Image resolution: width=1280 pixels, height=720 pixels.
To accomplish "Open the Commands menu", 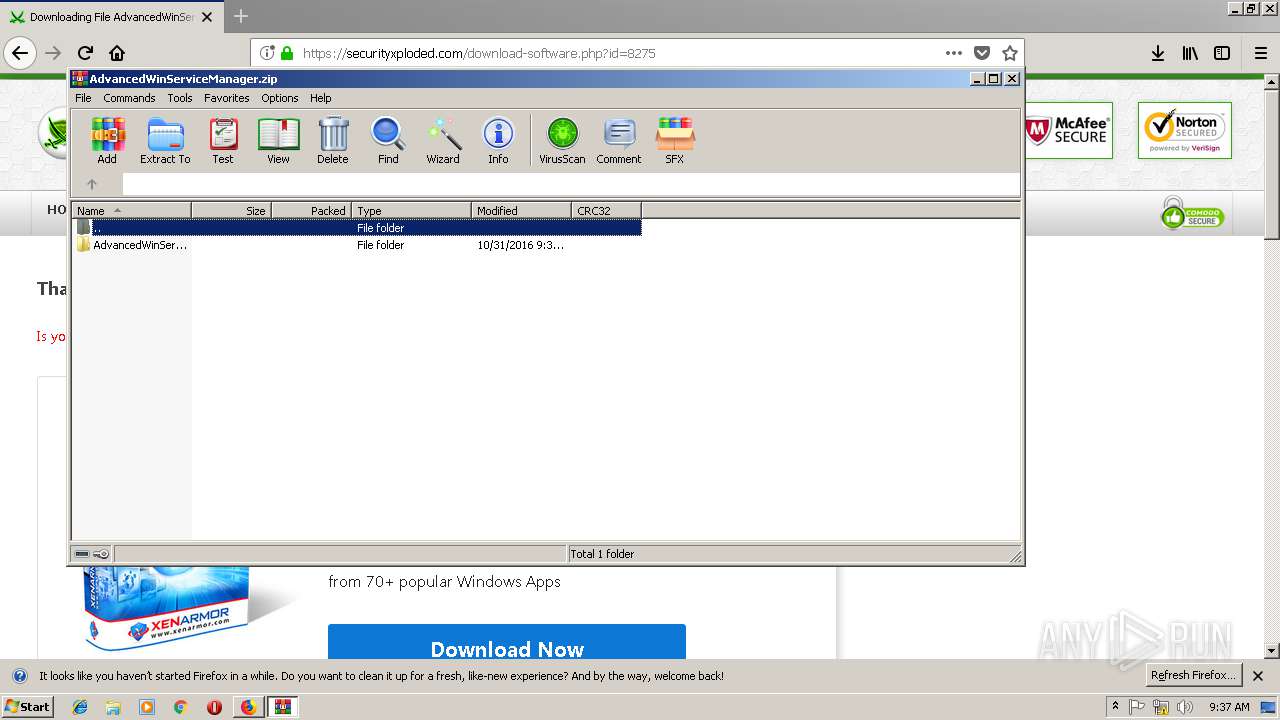I will 129,98.
